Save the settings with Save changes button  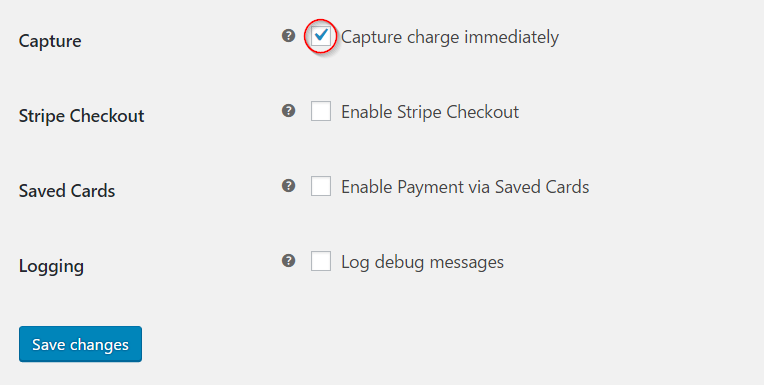pyautogui.click(x=80, y=344)
